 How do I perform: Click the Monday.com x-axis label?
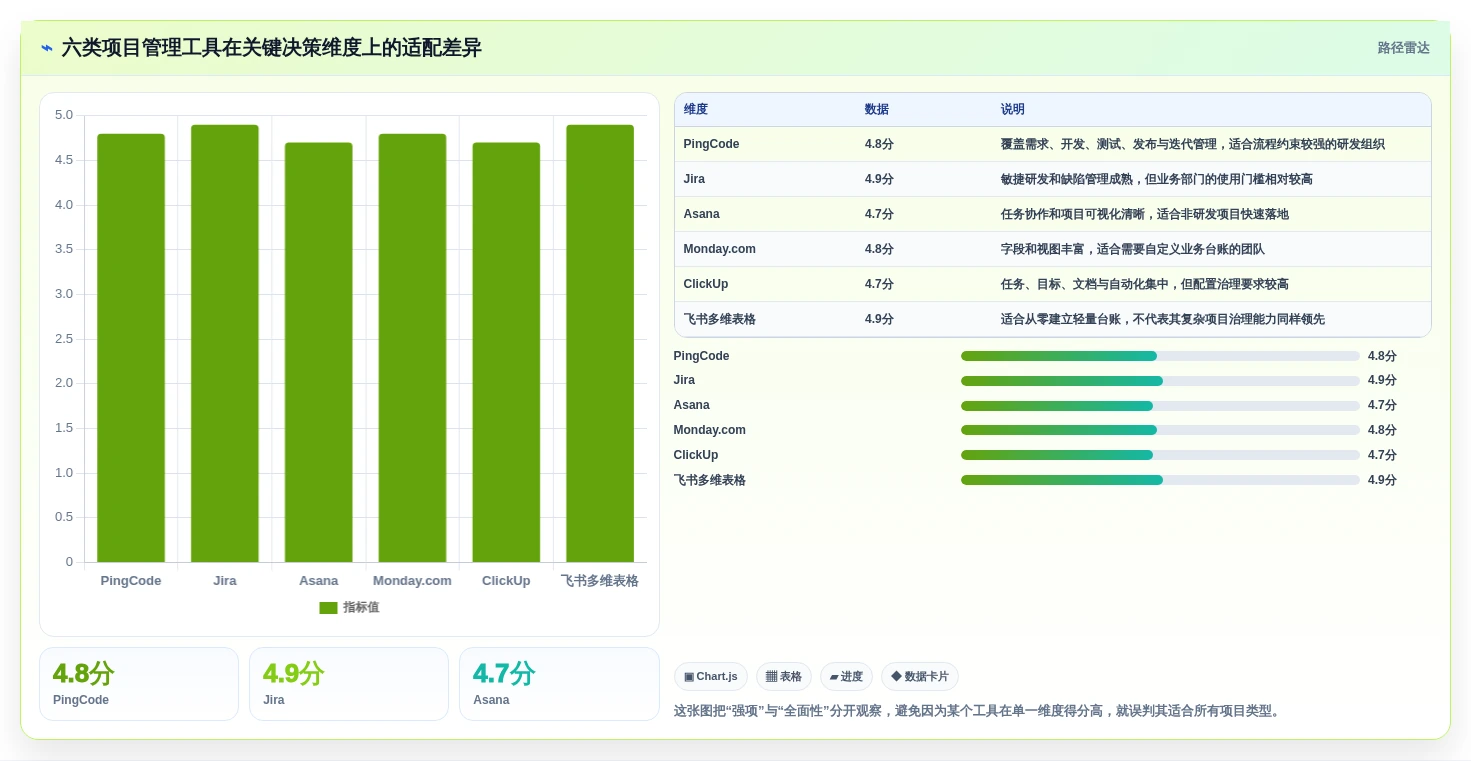pyautogui.click(x=412, y=581)
